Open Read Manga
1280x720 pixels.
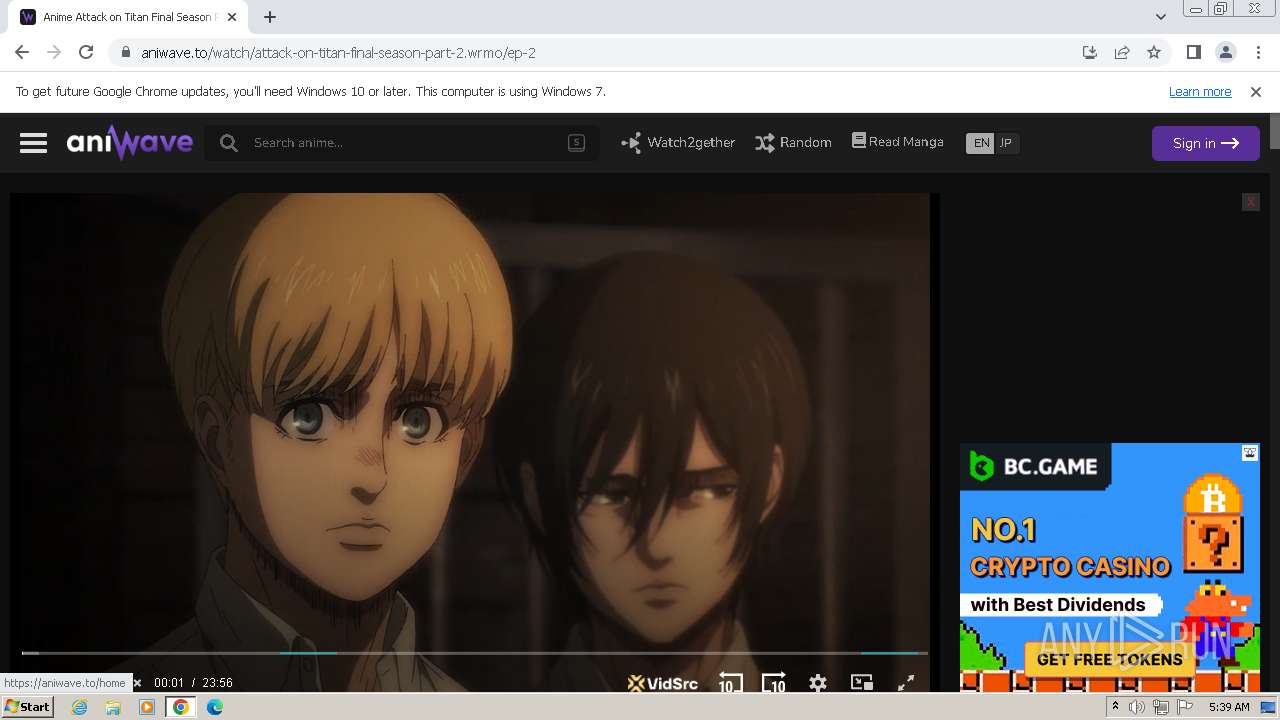tap(897, 142)
